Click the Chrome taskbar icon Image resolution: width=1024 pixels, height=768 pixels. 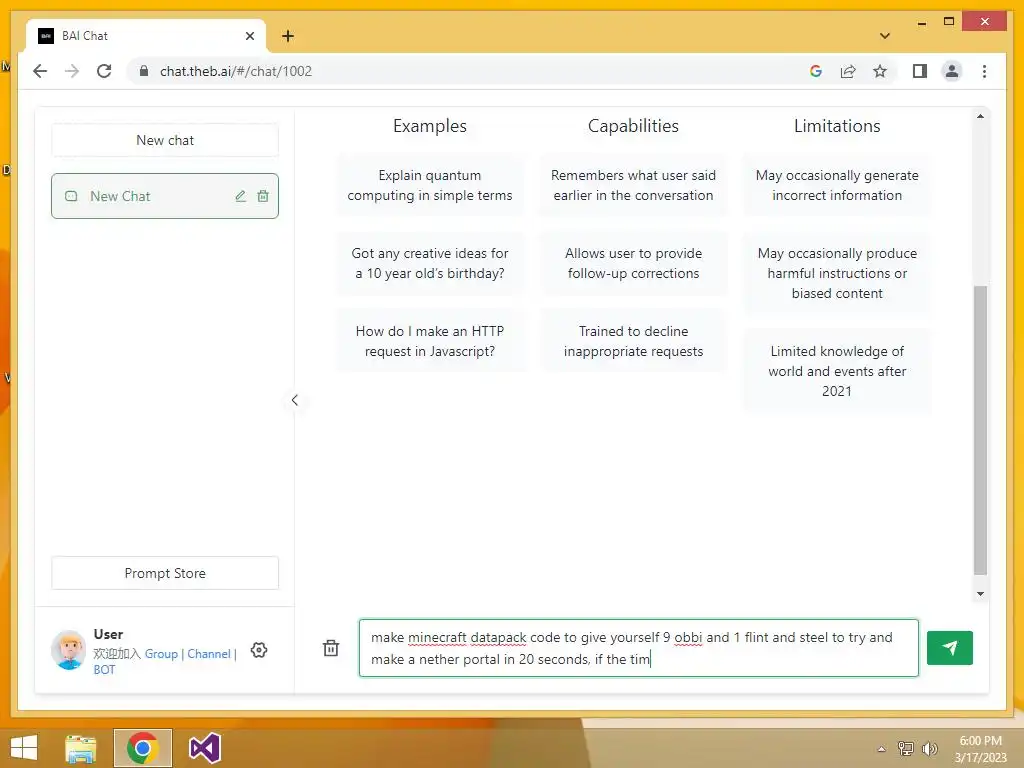click(x=142, y=748)
